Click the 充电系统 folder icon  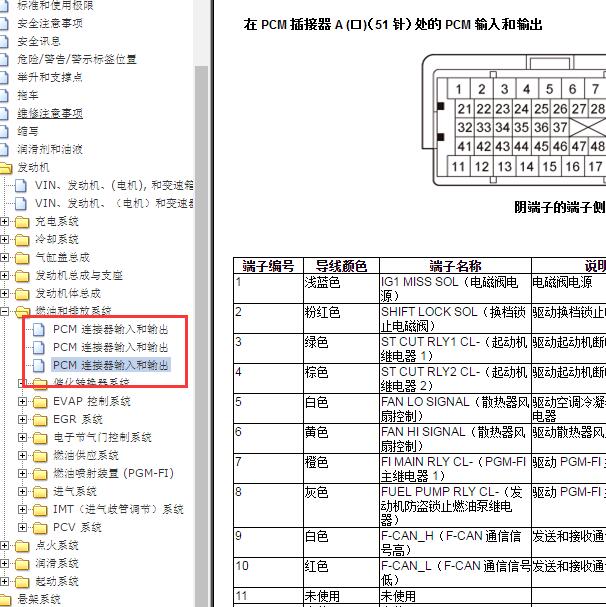[22, 222]
